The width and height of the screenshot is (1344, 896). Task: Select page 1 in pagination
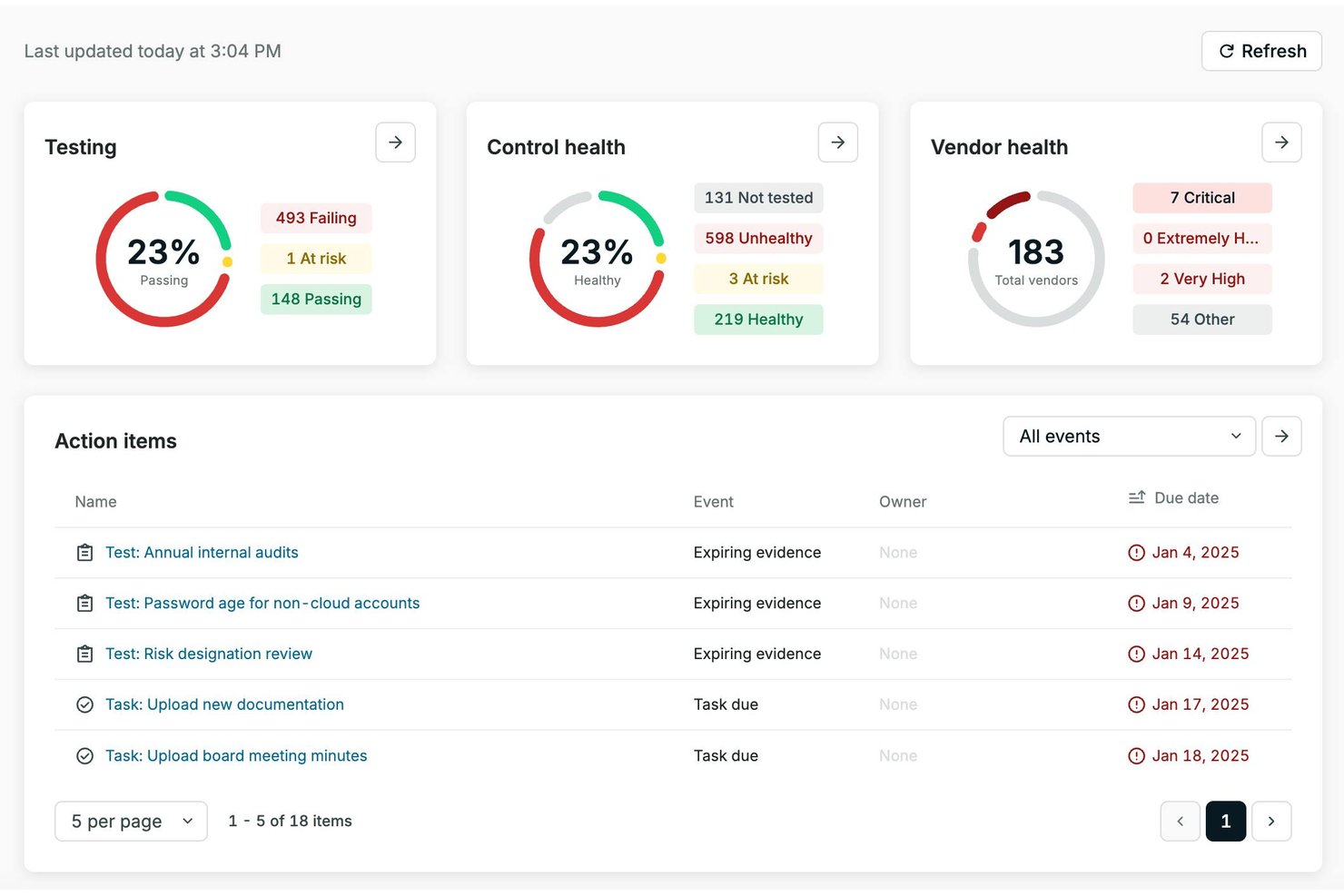click(x=1226, y=822)
